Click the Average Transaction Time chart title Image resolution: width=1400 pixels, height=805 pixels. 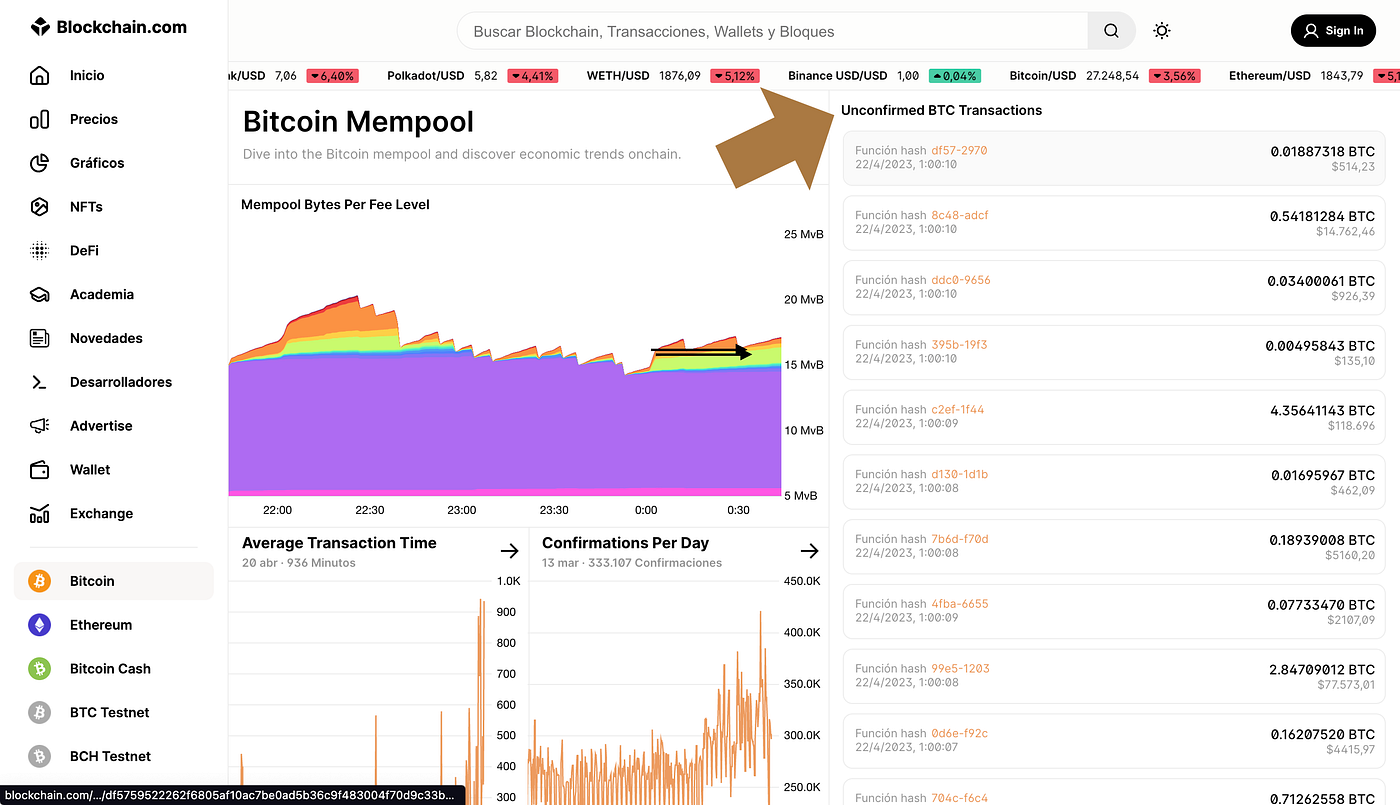tap(339, 543)
